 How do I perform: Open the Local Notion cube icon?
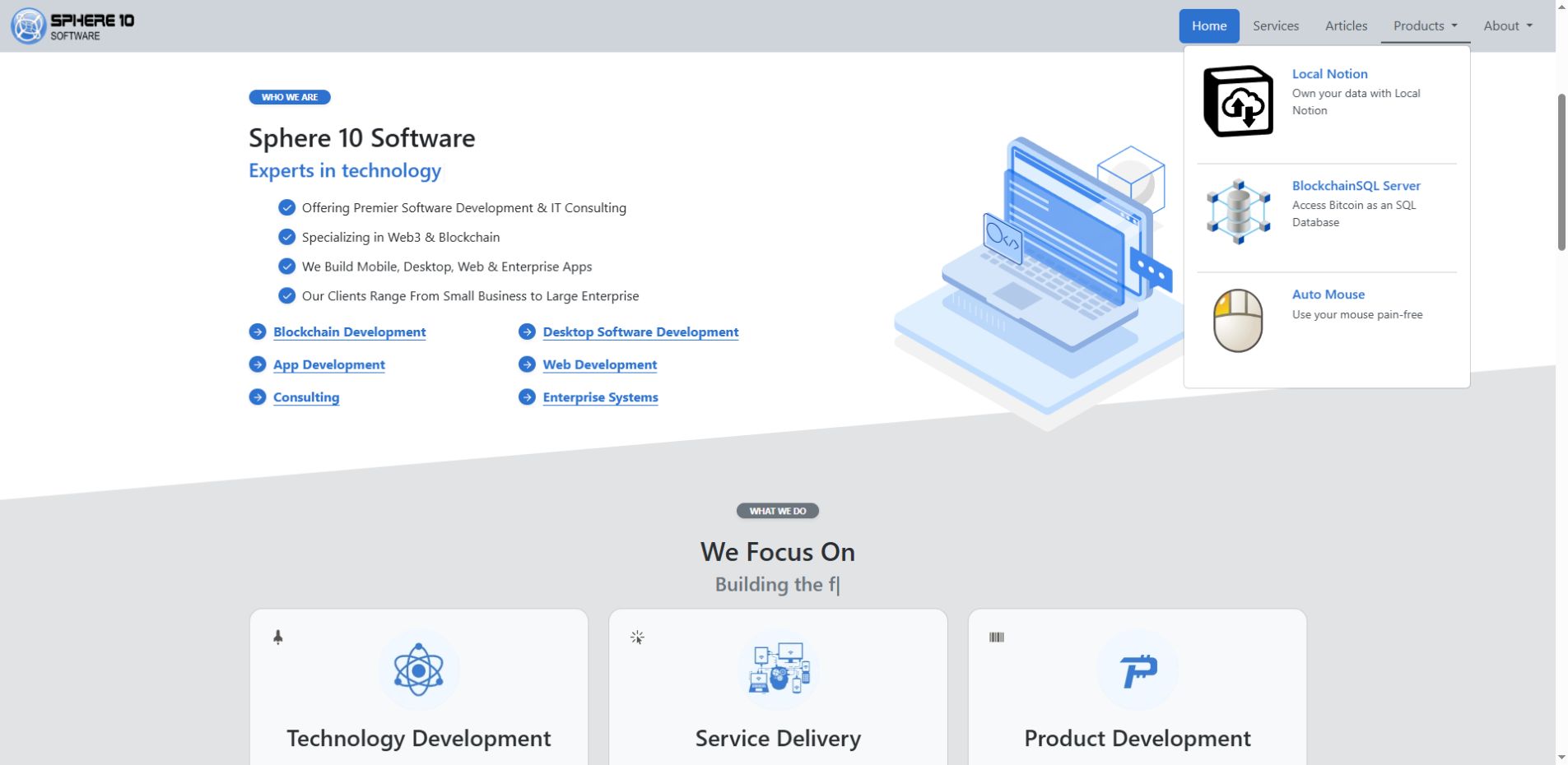coord(1238,101)
